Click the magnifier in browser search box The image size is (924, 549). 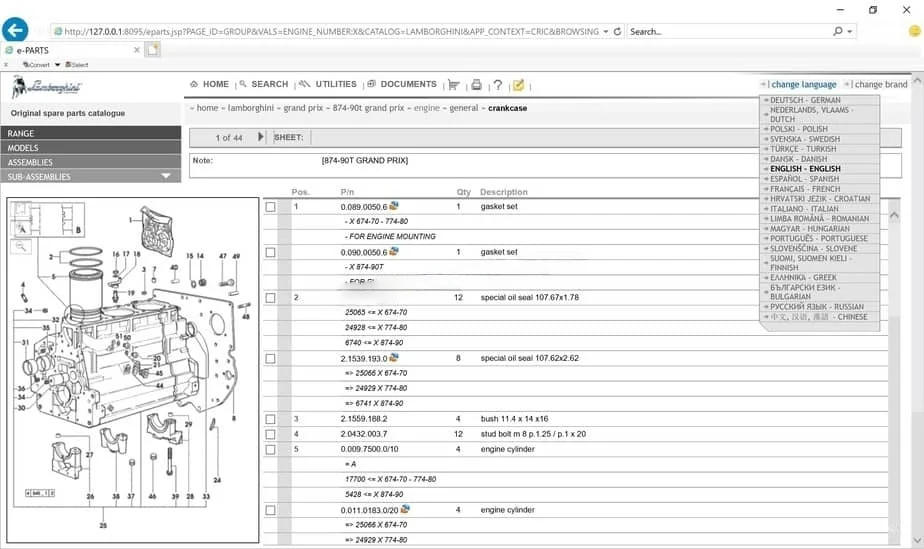tap(837, 31)
